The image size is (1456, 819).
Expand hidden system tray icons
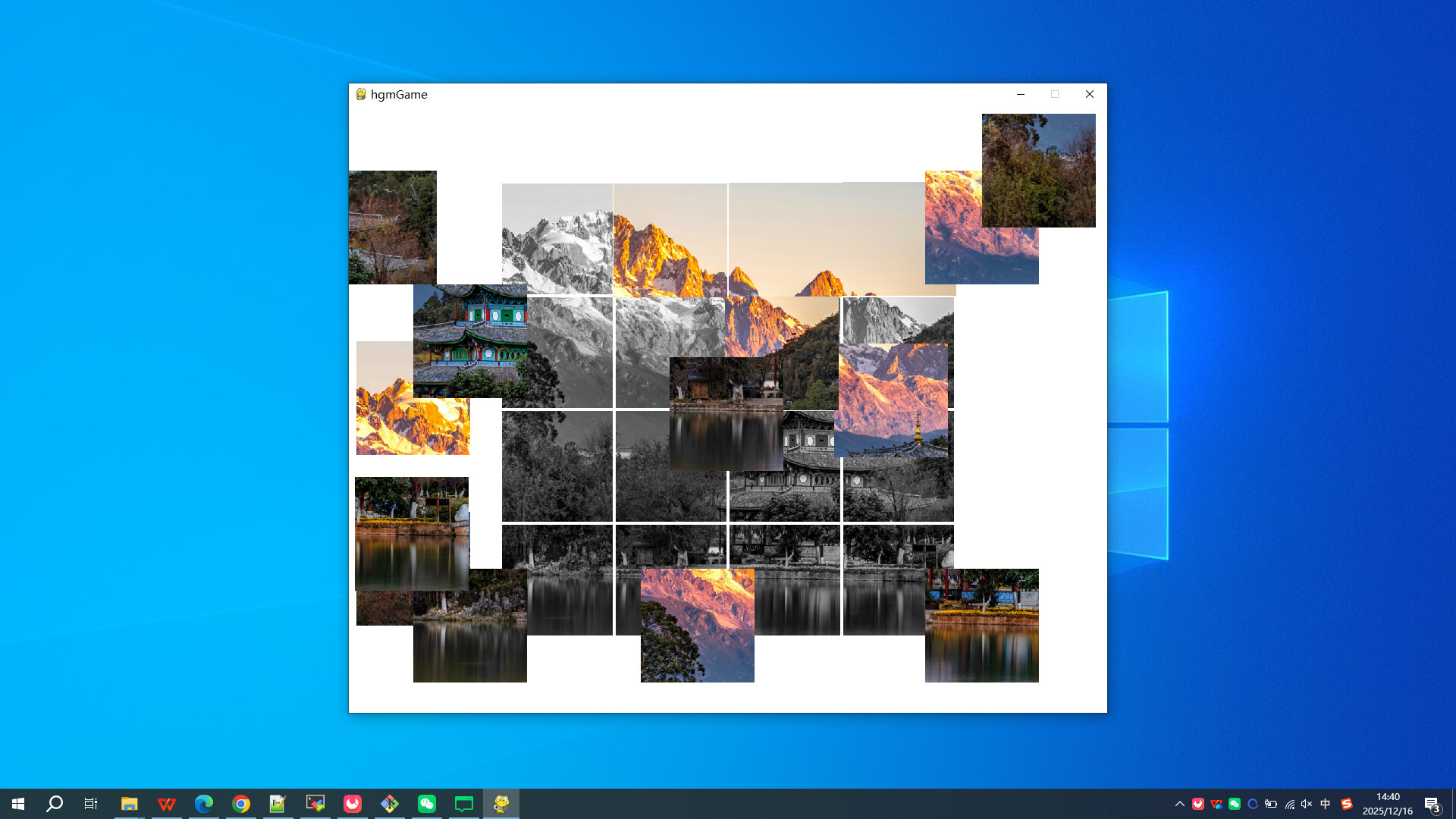coord(1181,803)
